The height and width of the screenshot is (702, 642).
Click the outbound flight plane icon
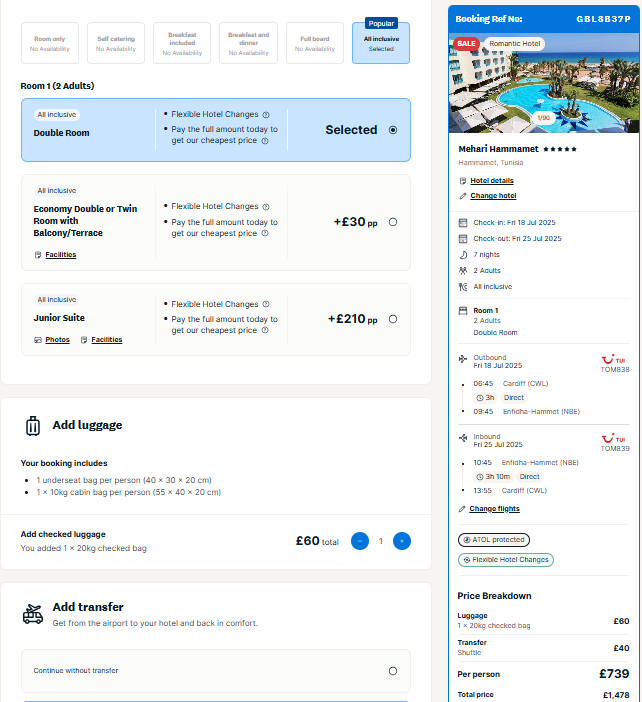463,359
